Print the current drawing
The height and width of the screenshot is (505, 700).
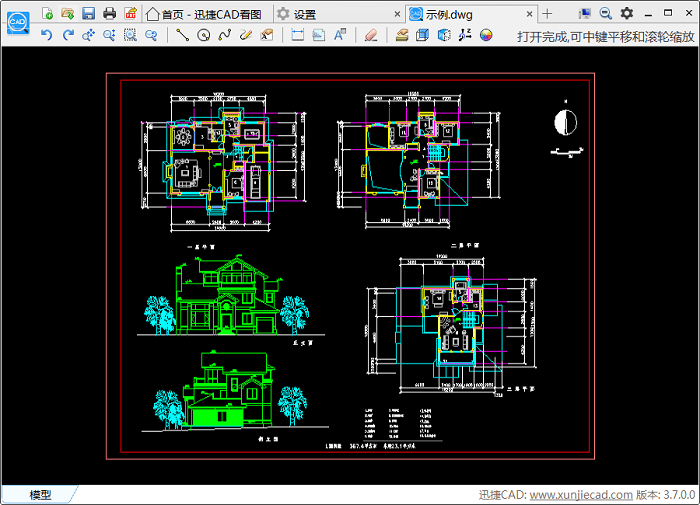pyautogui.click(x=109, y=13)
